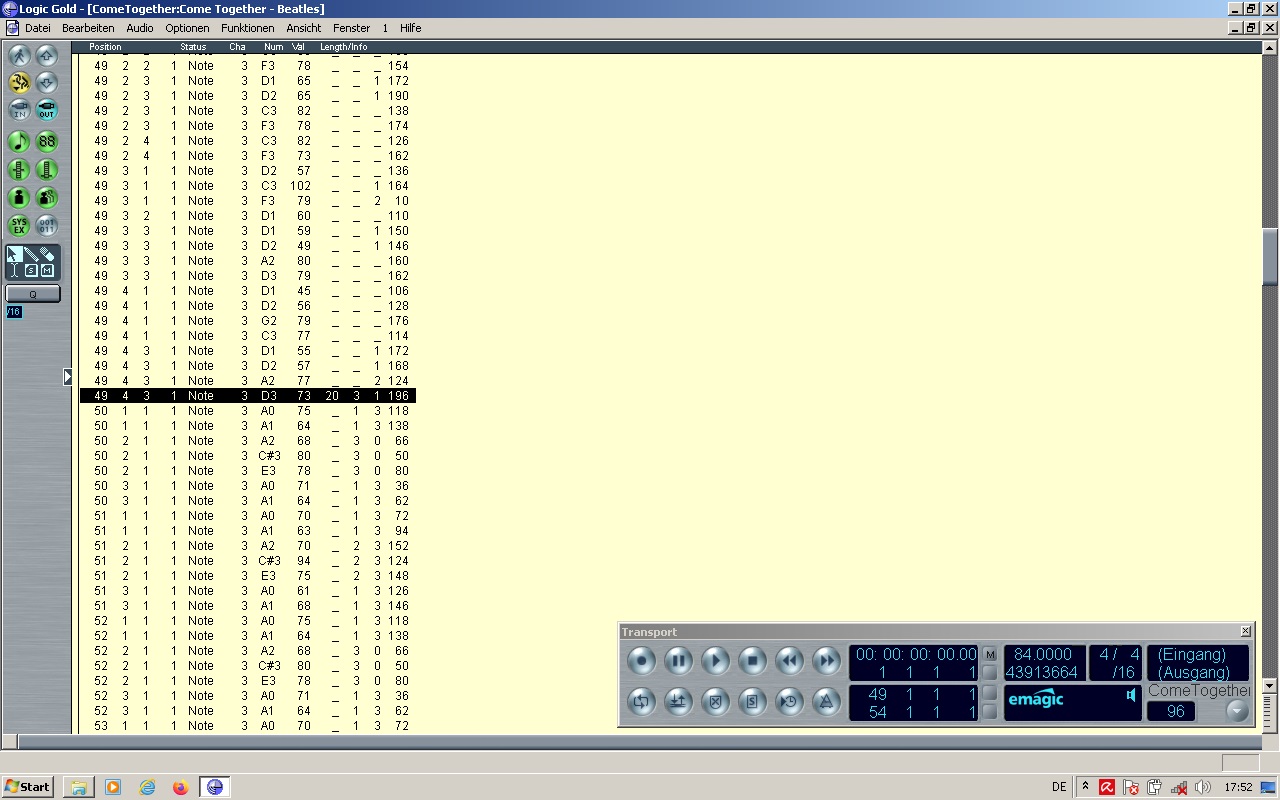
Task: Open the /16 quantize value field
Action: pyautogui.click(x=14, y=312)
